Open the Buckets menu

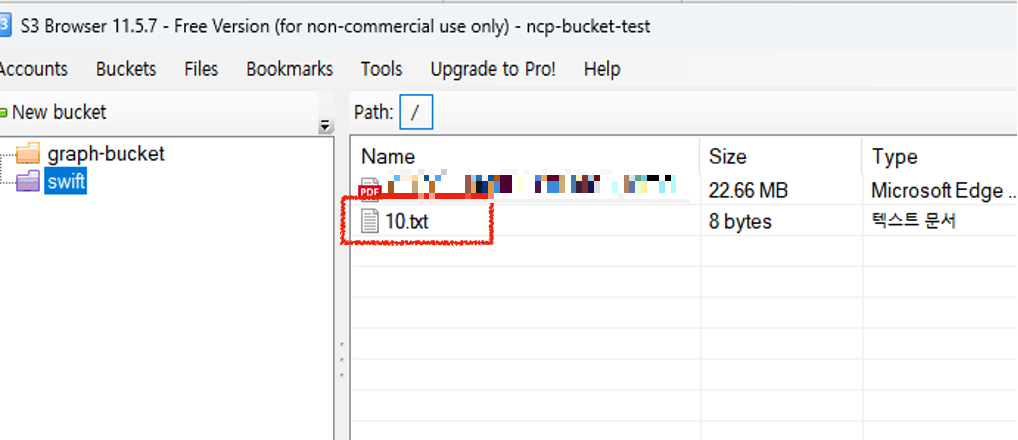coord(126,69)
